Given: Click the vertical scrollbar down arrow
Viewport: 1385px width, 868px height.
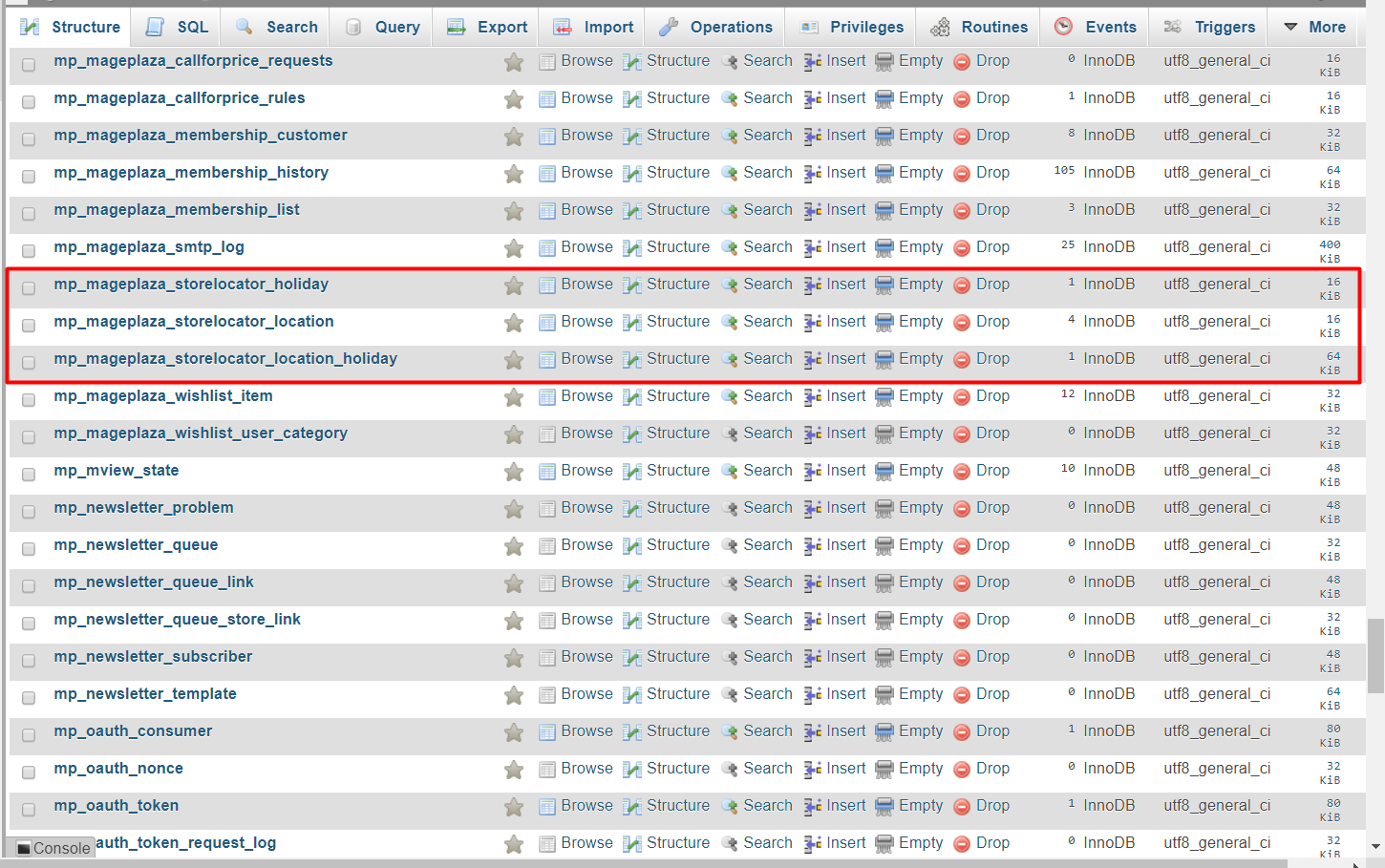Looking at the screenshot, I should click(1375, 846).
